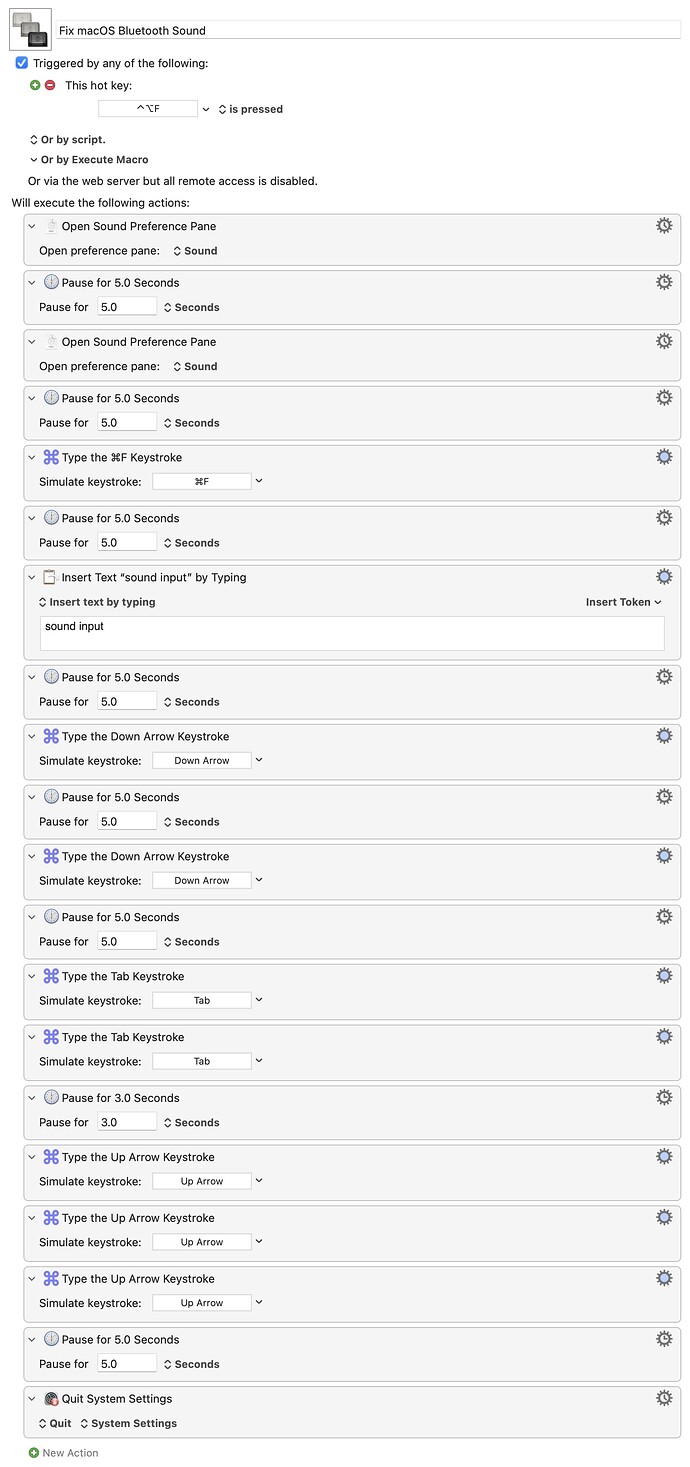Click the green New Action plus icon

coord(34,1452)
